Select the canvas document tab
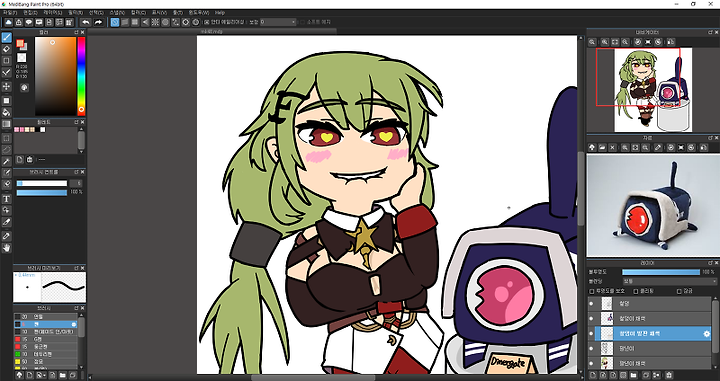The width and height of the screenshot is (720, 381). coord(211,31)
